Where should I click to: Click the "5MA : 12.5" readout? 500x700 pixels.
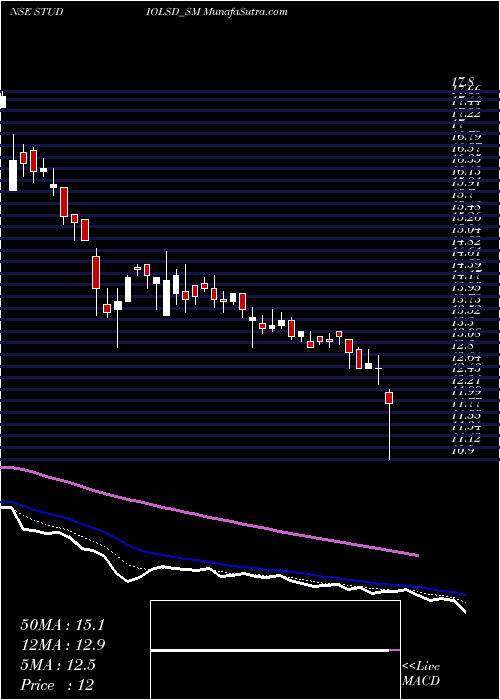pyautogui.click(x=57, y=664)
